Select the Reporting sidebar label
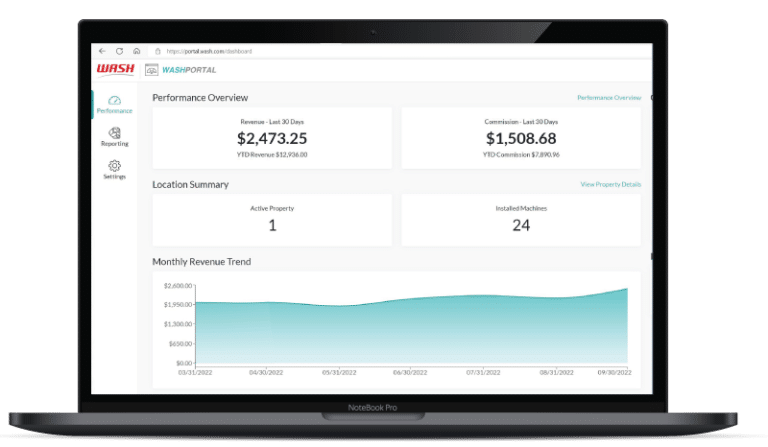This screenshot has width=768, height=447. click(x=114, y=144)
